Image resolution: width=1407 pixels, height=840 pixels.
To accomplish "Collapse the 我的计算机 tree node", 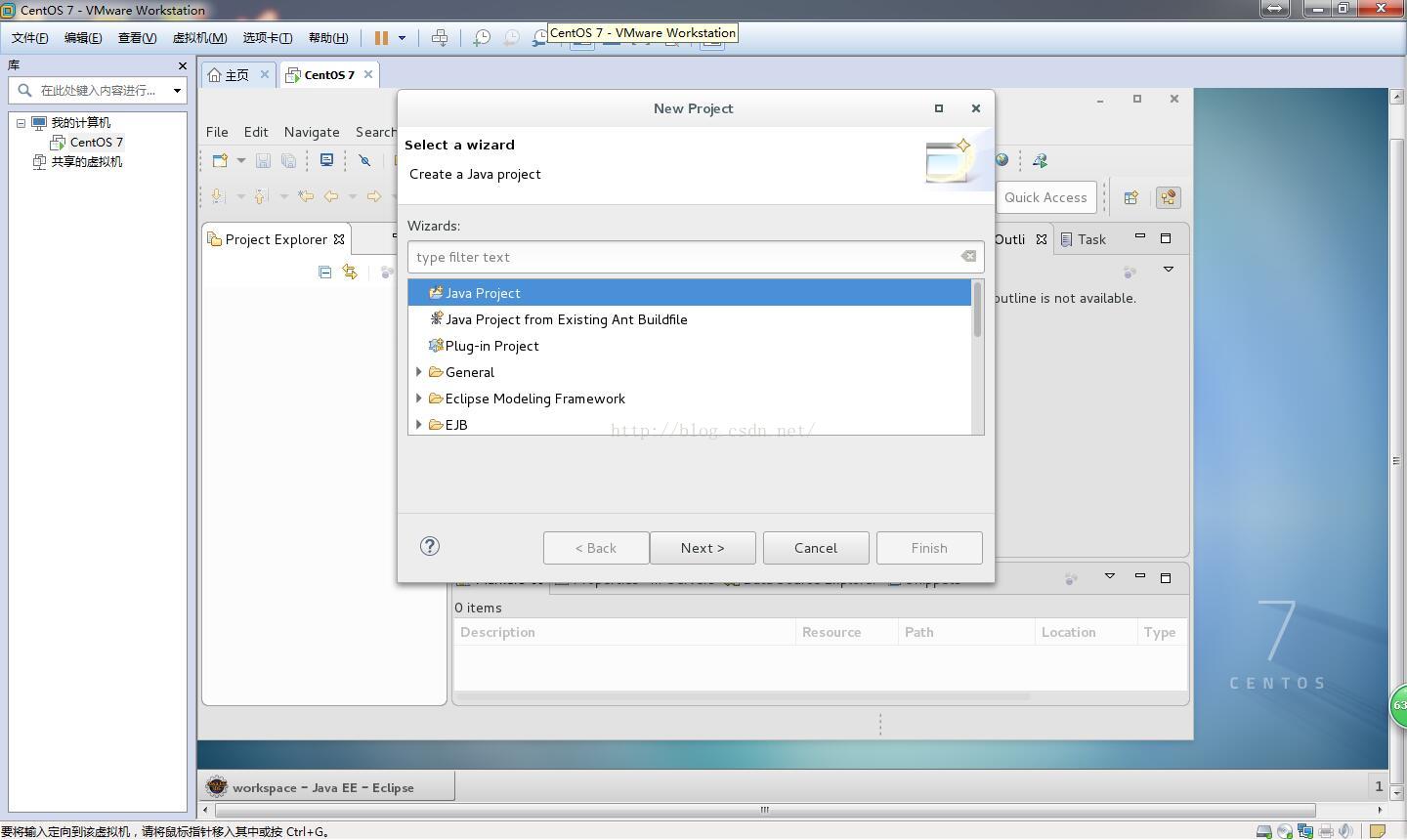I will click(21, 123).
